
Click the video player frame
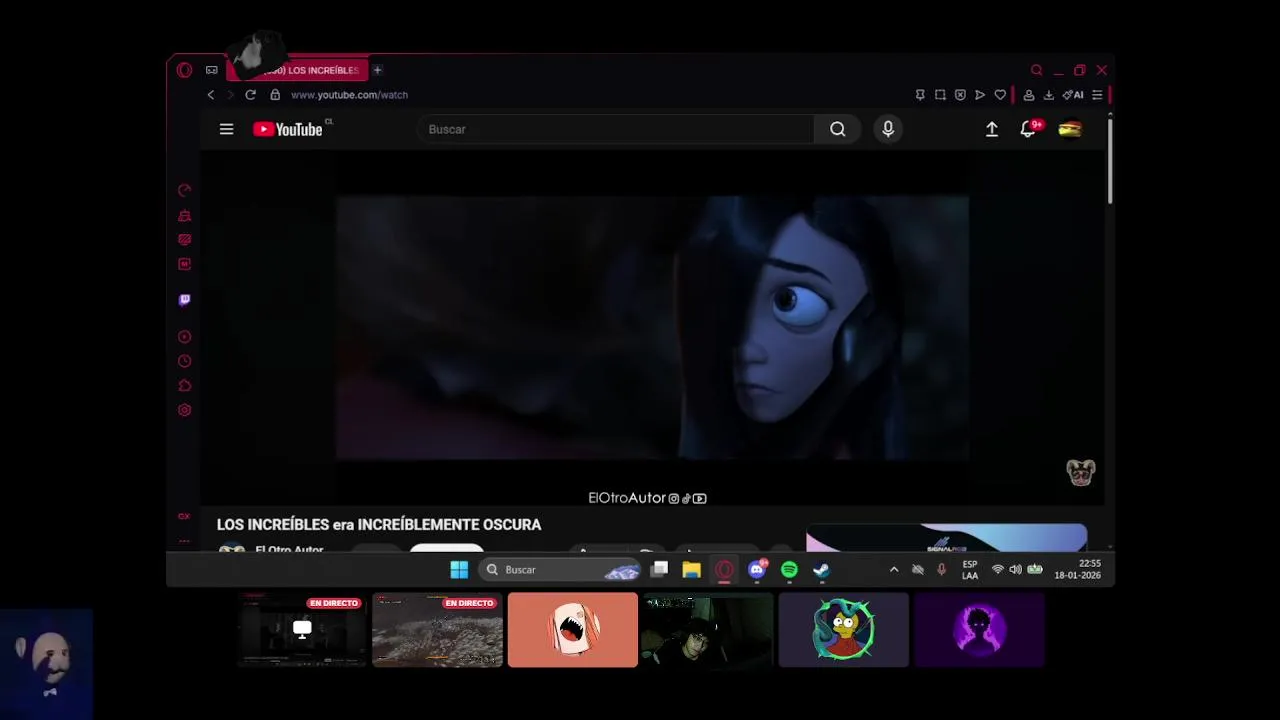(x=652, y=328)
